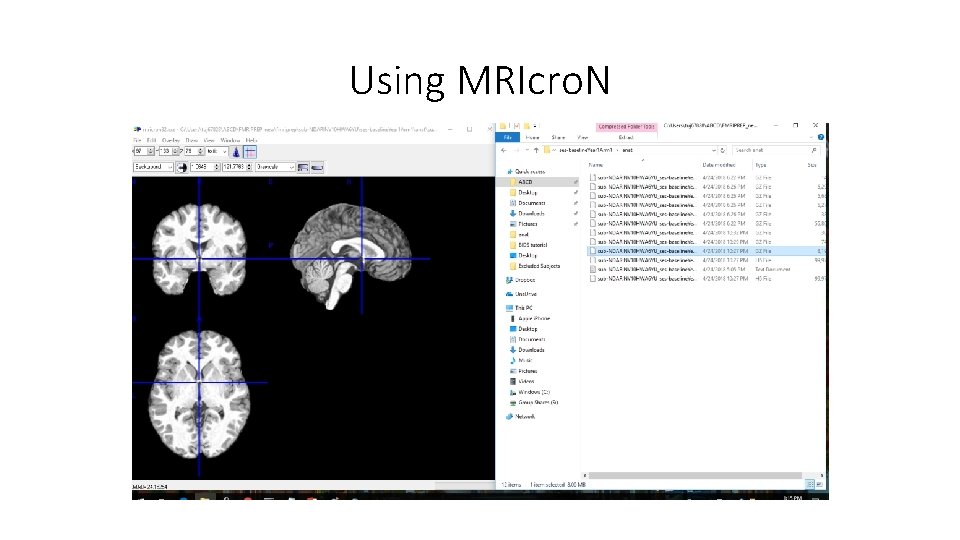
Task: Open the View ribbon tab in File Explorer
Action: [x=583, y=138]
